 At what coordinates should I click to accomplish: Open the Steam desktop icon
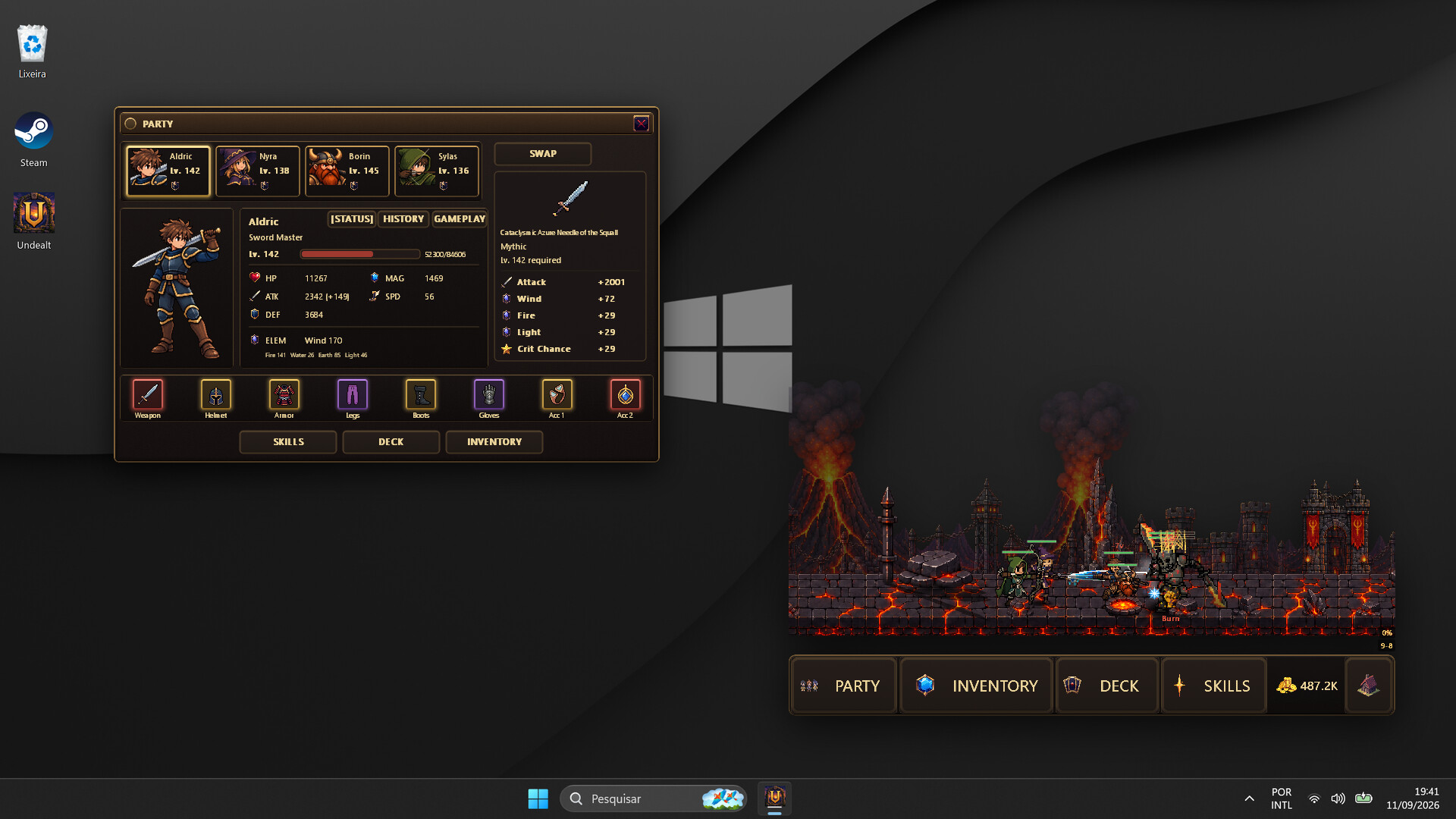(34, 140)
